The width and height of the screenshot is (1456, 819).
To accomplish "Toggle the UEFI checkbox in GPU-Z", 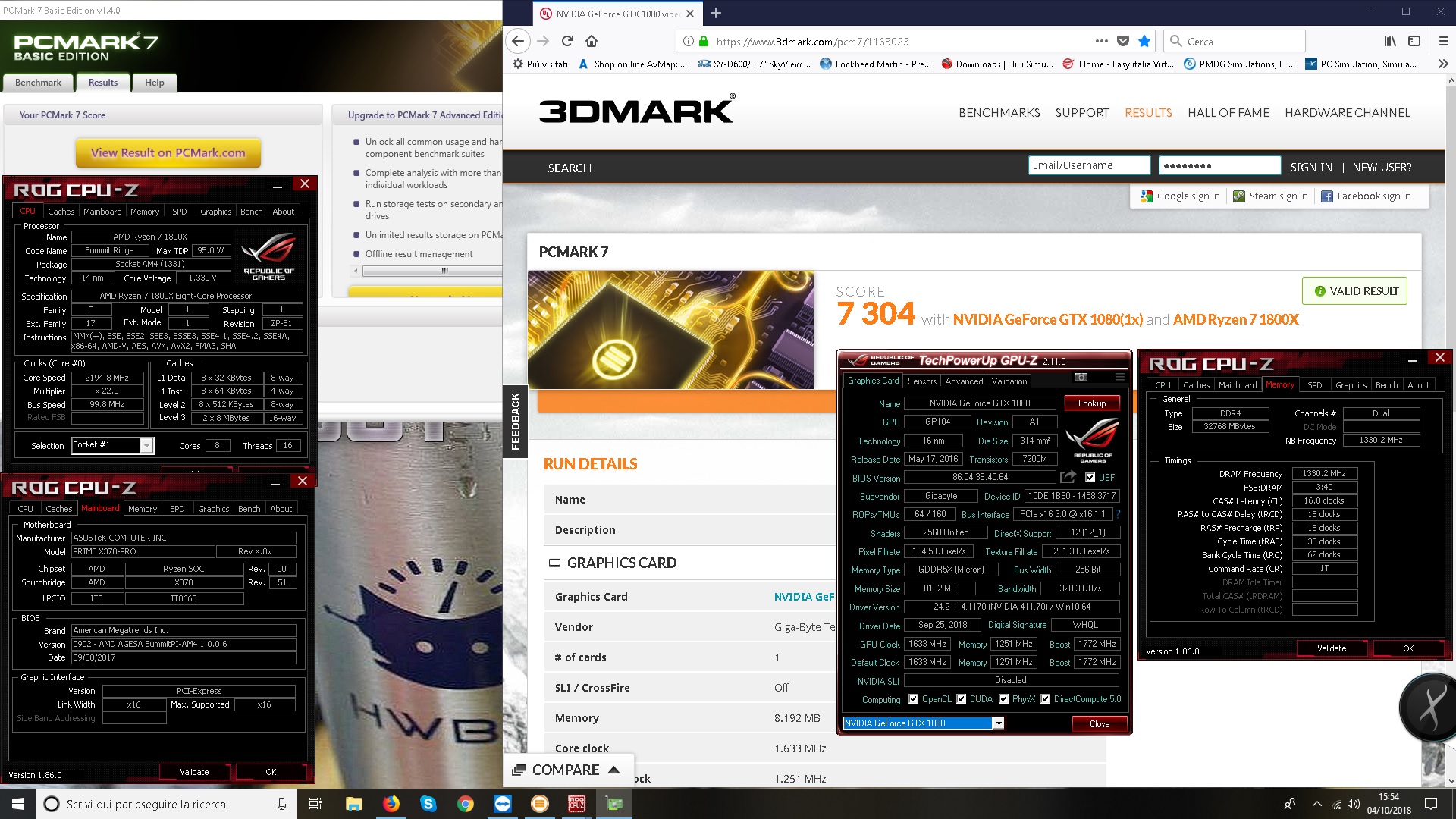I will tap(1090, 478).
